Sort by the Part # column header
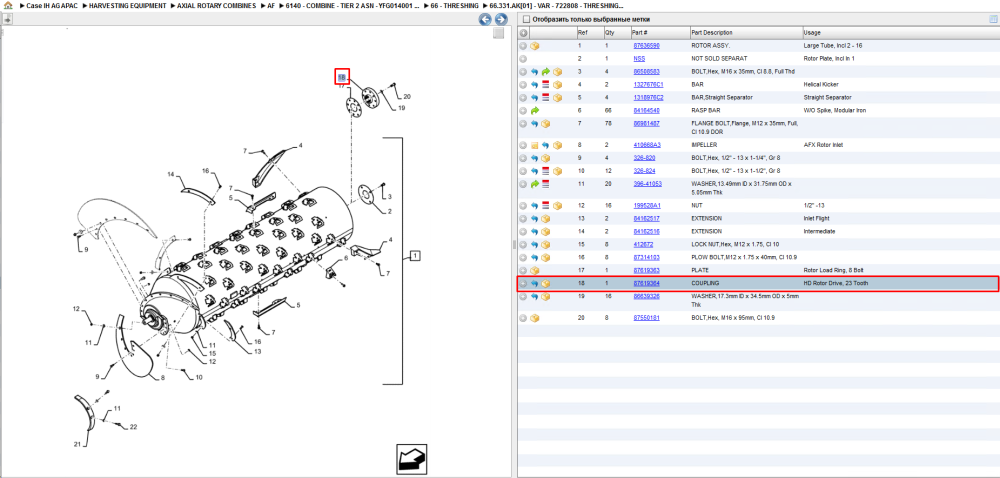Image resolution: width=1000 pixels, height=478 pixels. click(x=640, y=33)
